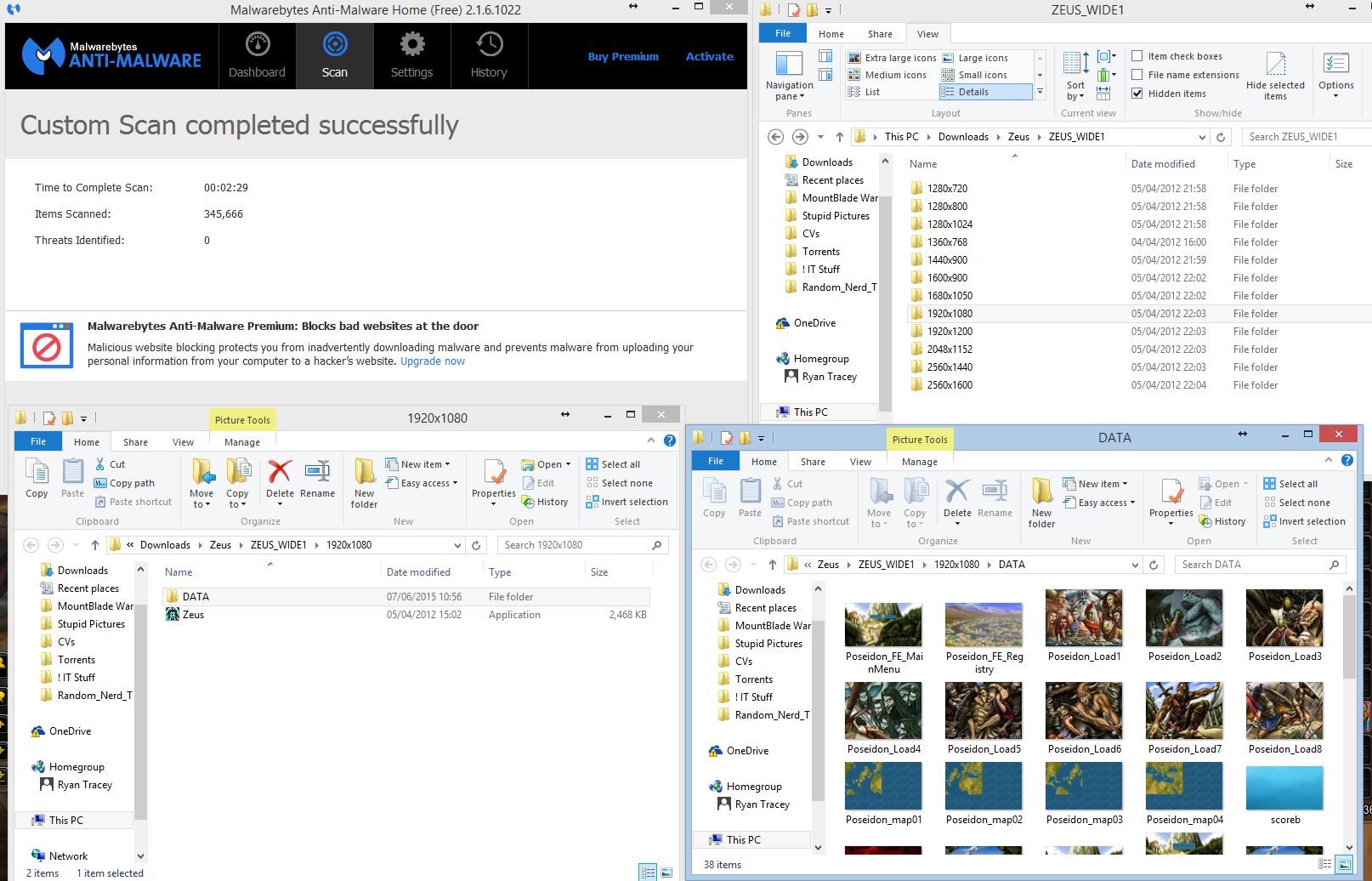Viewport: 1372px width, 881px height.
Task: Open Manage tab in DATA window
Action: click(x=920, y=462)
